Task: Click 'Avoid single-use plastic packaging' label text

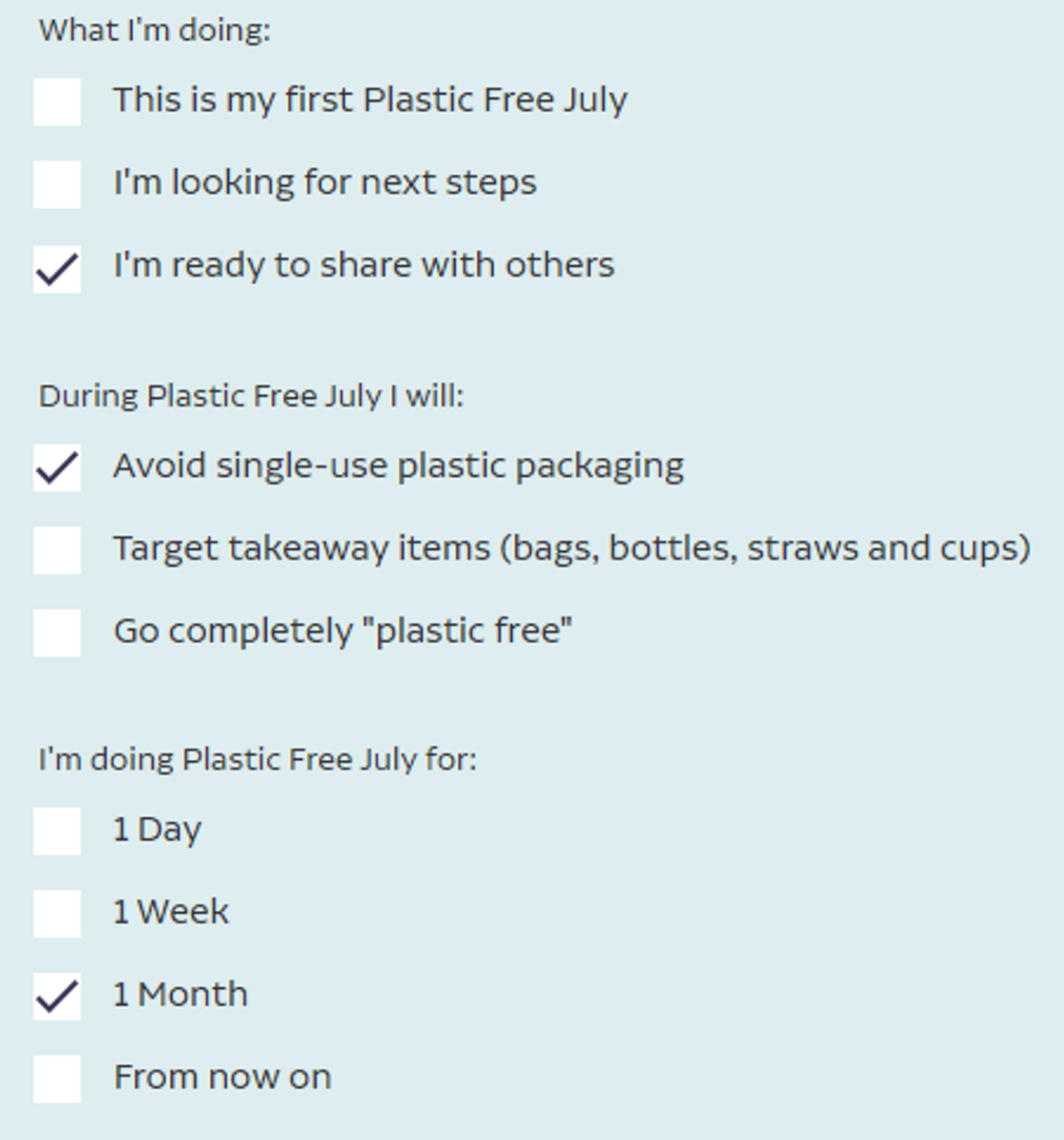Action: 398,466
